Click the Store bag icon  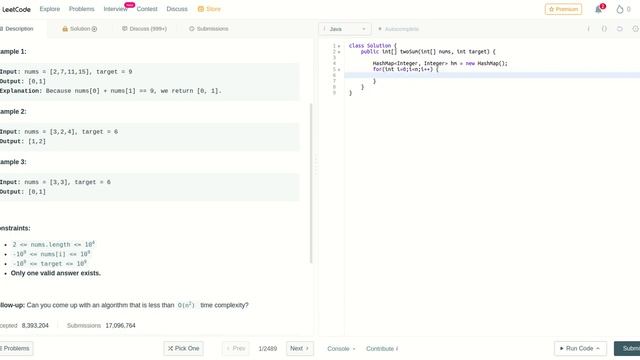point(200,9)
